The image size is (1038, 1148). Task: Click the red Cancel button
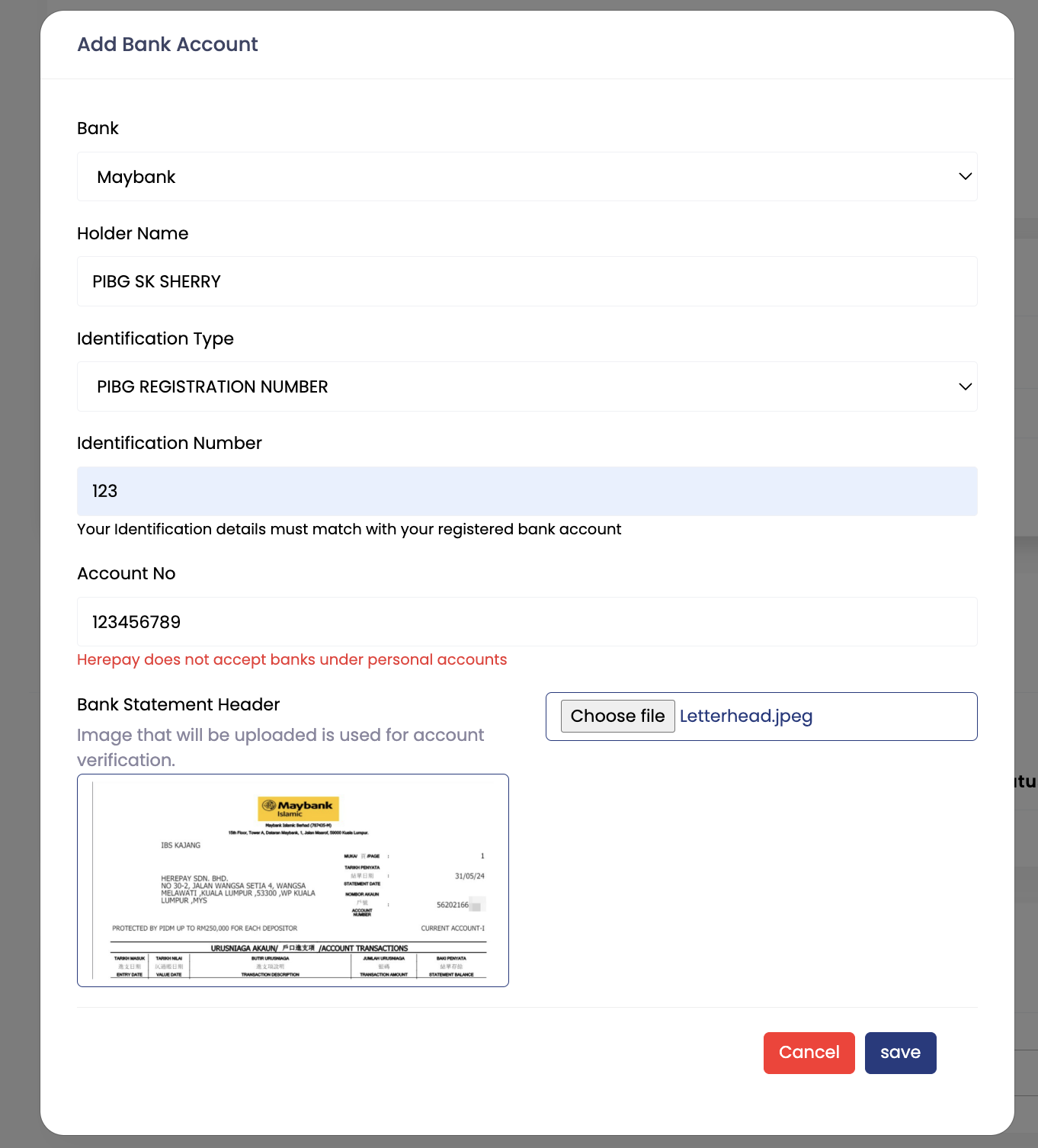[809, 1053]
